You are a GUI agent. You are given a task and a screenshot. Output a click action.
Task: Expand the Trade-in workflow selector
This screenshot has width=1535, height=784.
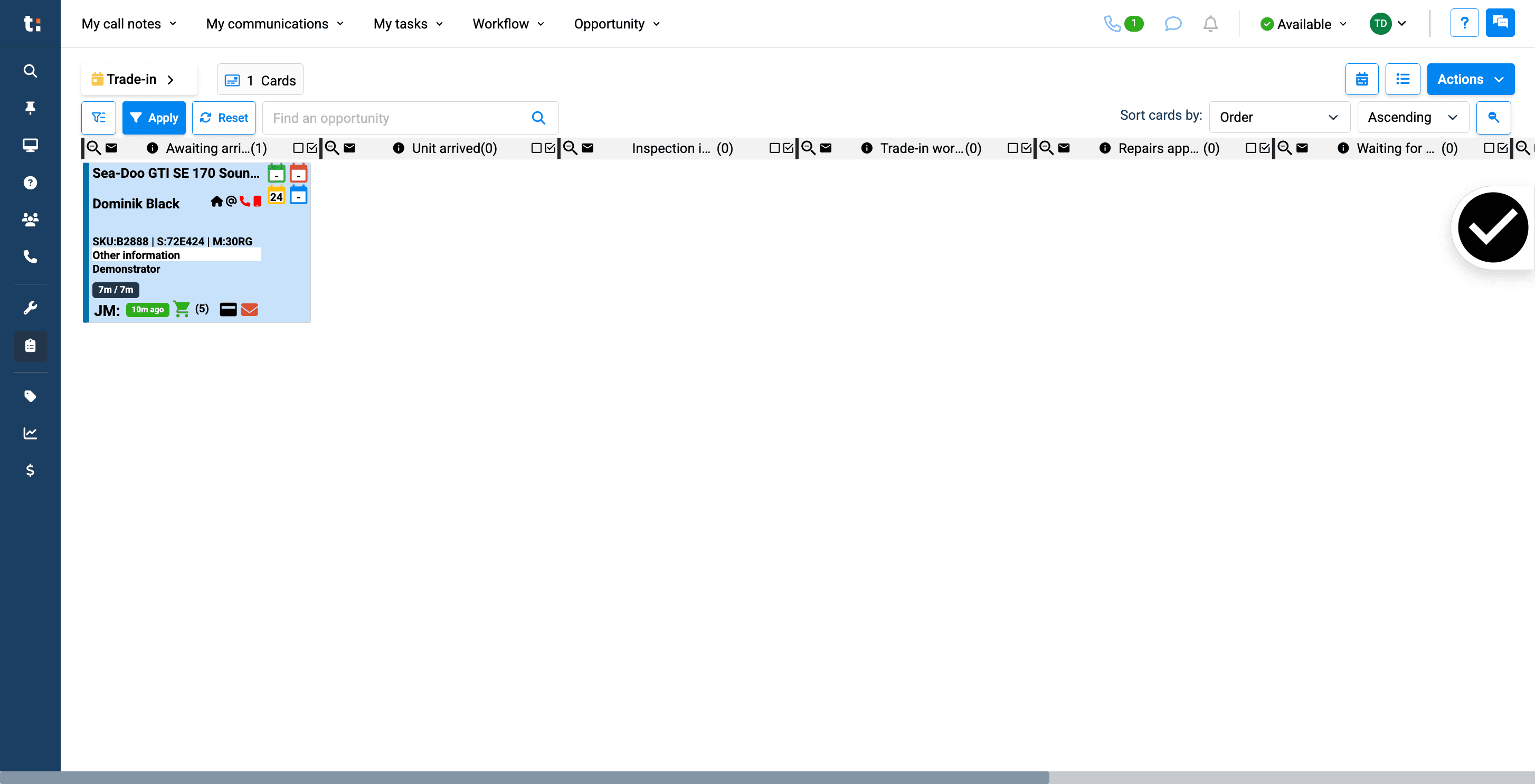[x=139, y=79]
